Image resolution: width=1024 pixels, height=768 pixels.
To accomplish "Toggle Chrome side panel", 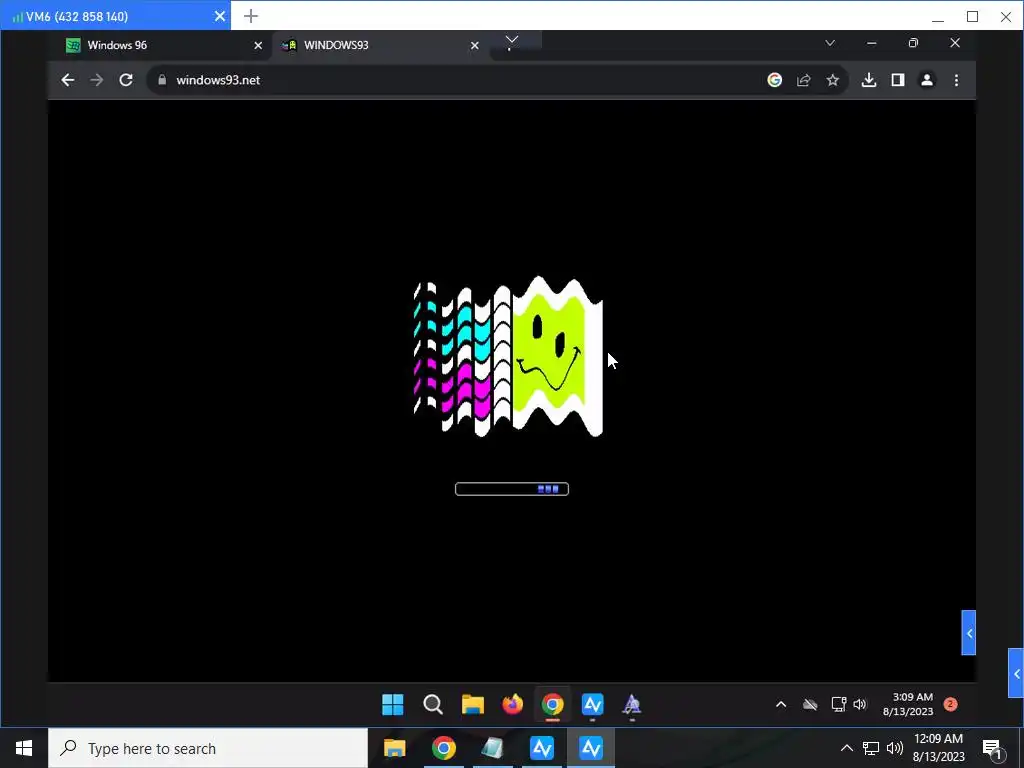I will (898, 80).
